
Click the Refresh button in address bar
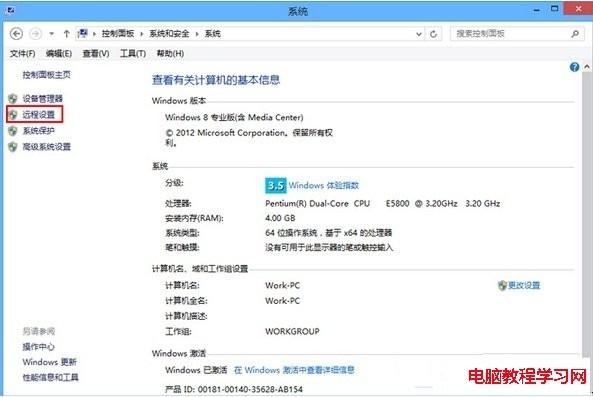(433, 34)
